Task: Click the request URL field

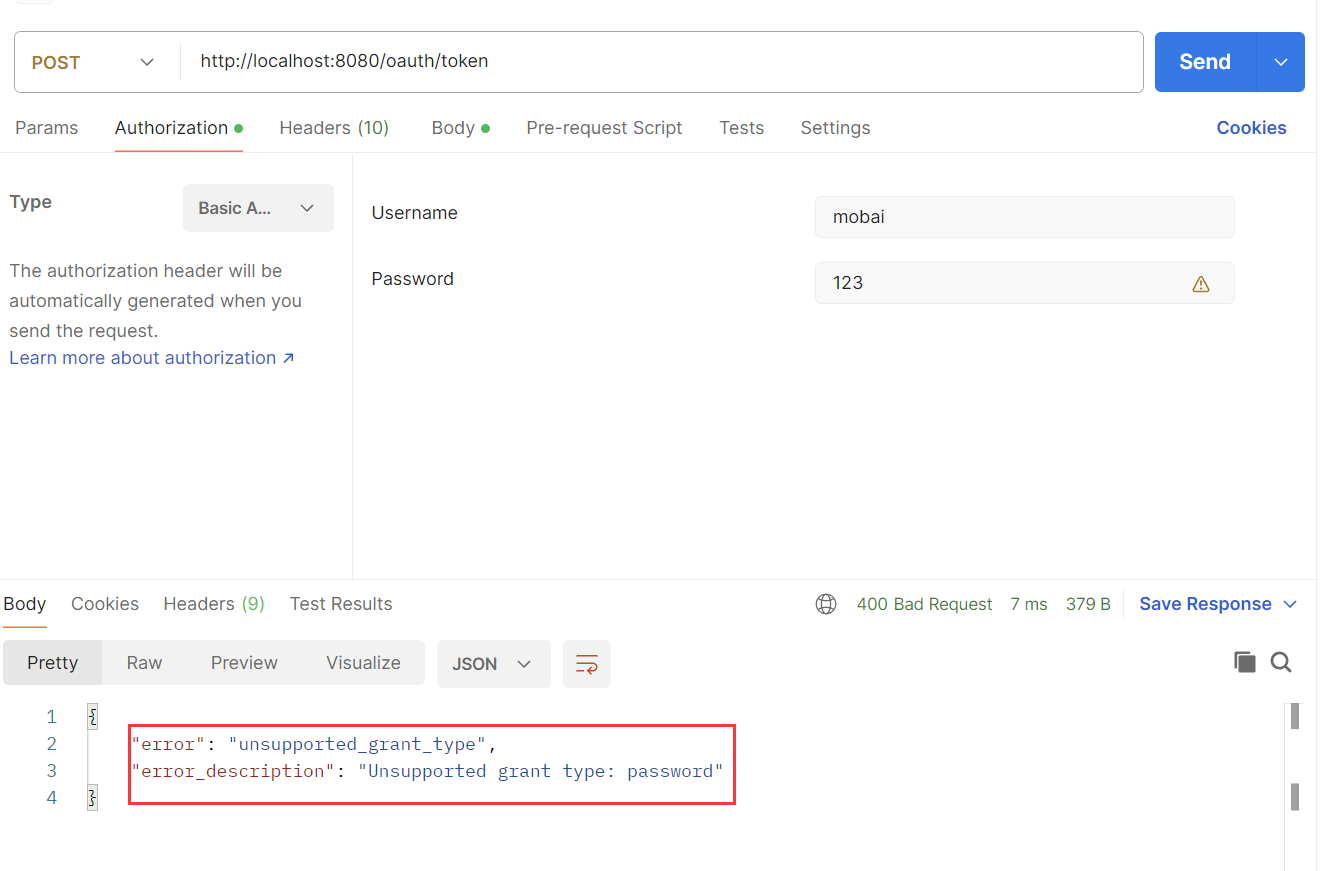Action: [x=661, y=62]
